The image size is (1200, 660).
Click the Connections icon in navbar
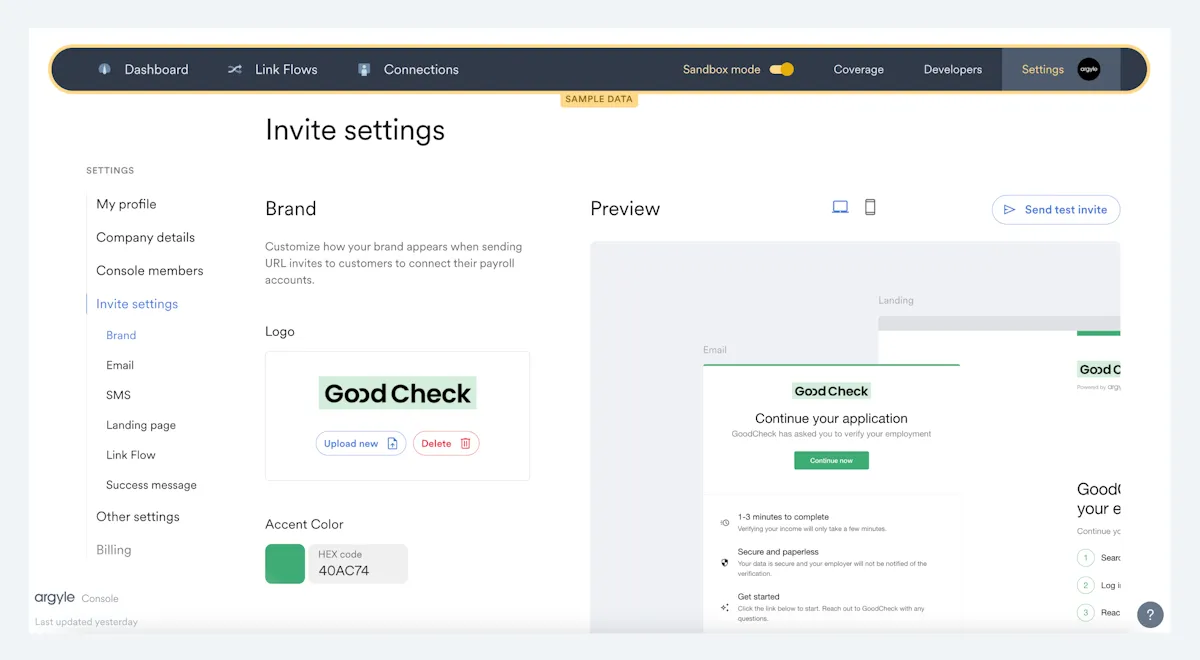click(364, 70)
